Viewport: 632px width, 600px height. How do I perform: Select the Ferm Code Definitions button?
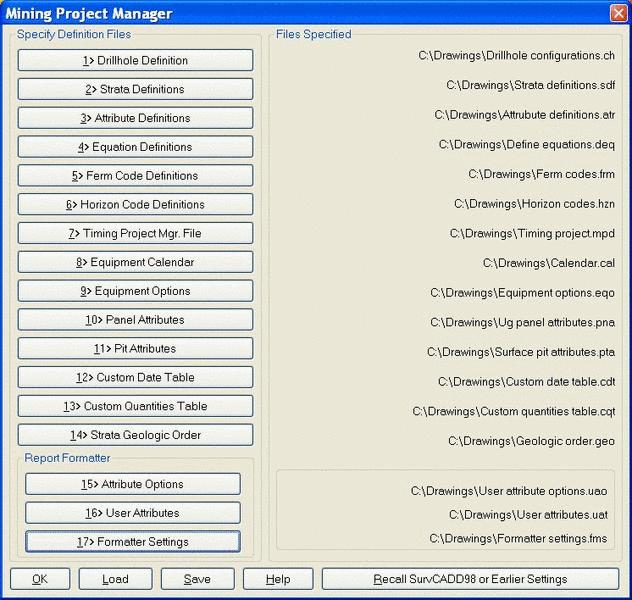(135, 176)
